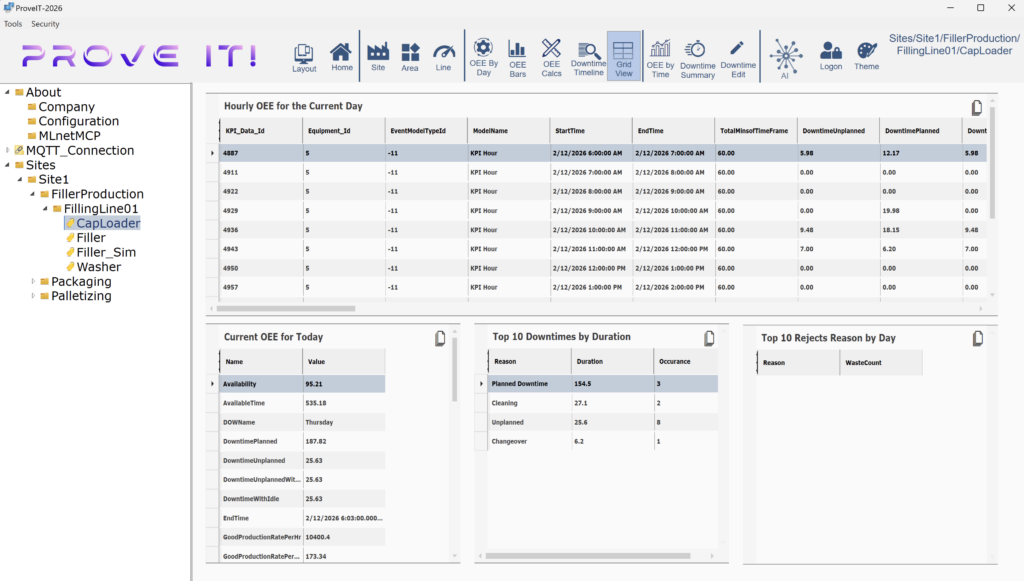Open the Security menu

(x=44, y=23)
